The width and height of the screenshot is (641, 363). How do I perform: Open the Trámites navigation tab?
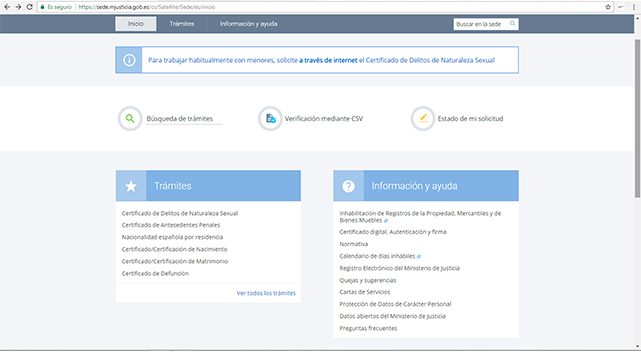(182, 24)
